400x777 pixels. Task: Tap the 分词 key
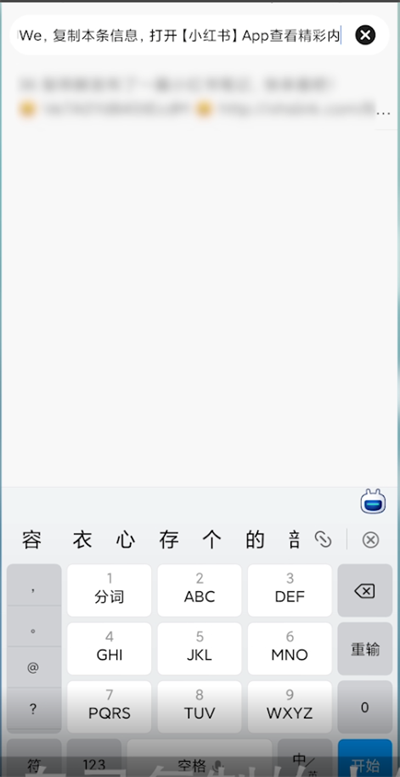pos(109,590)
